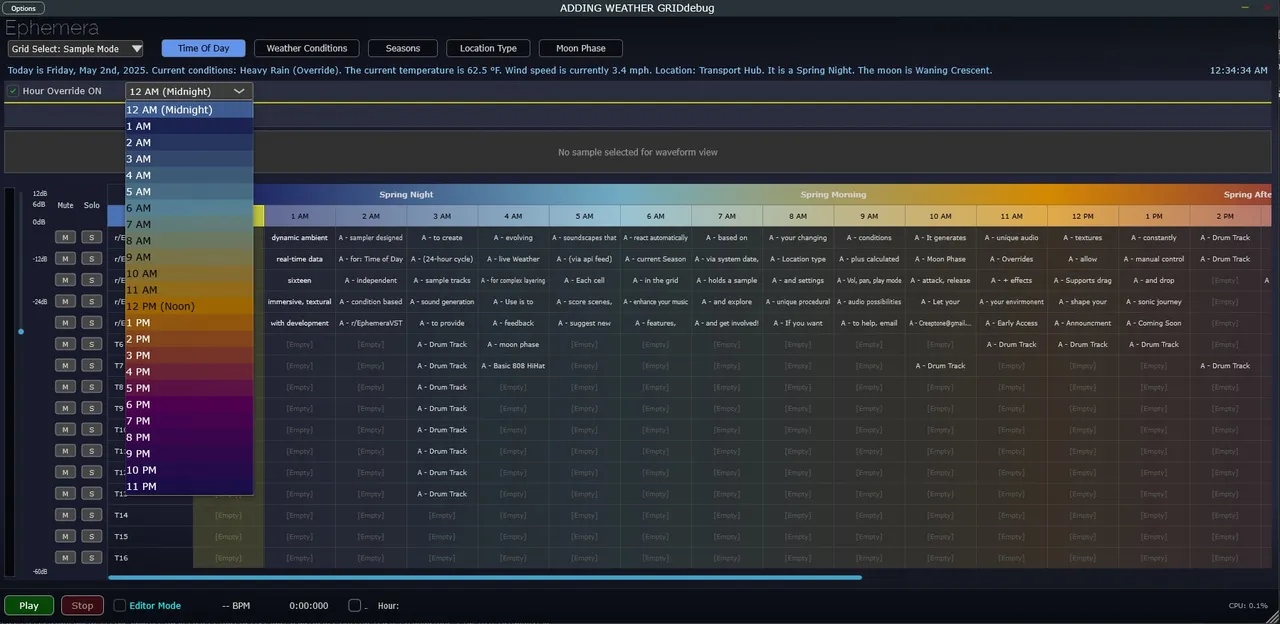
Task: Mute track T14 with its M button
Action: click(x=65, y=515)
